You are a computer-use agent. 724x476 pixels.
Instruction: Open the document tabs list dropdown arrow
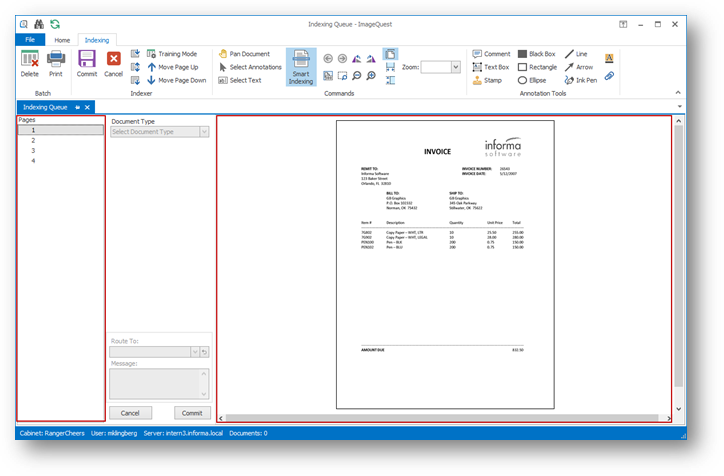(x=680, y=107)
